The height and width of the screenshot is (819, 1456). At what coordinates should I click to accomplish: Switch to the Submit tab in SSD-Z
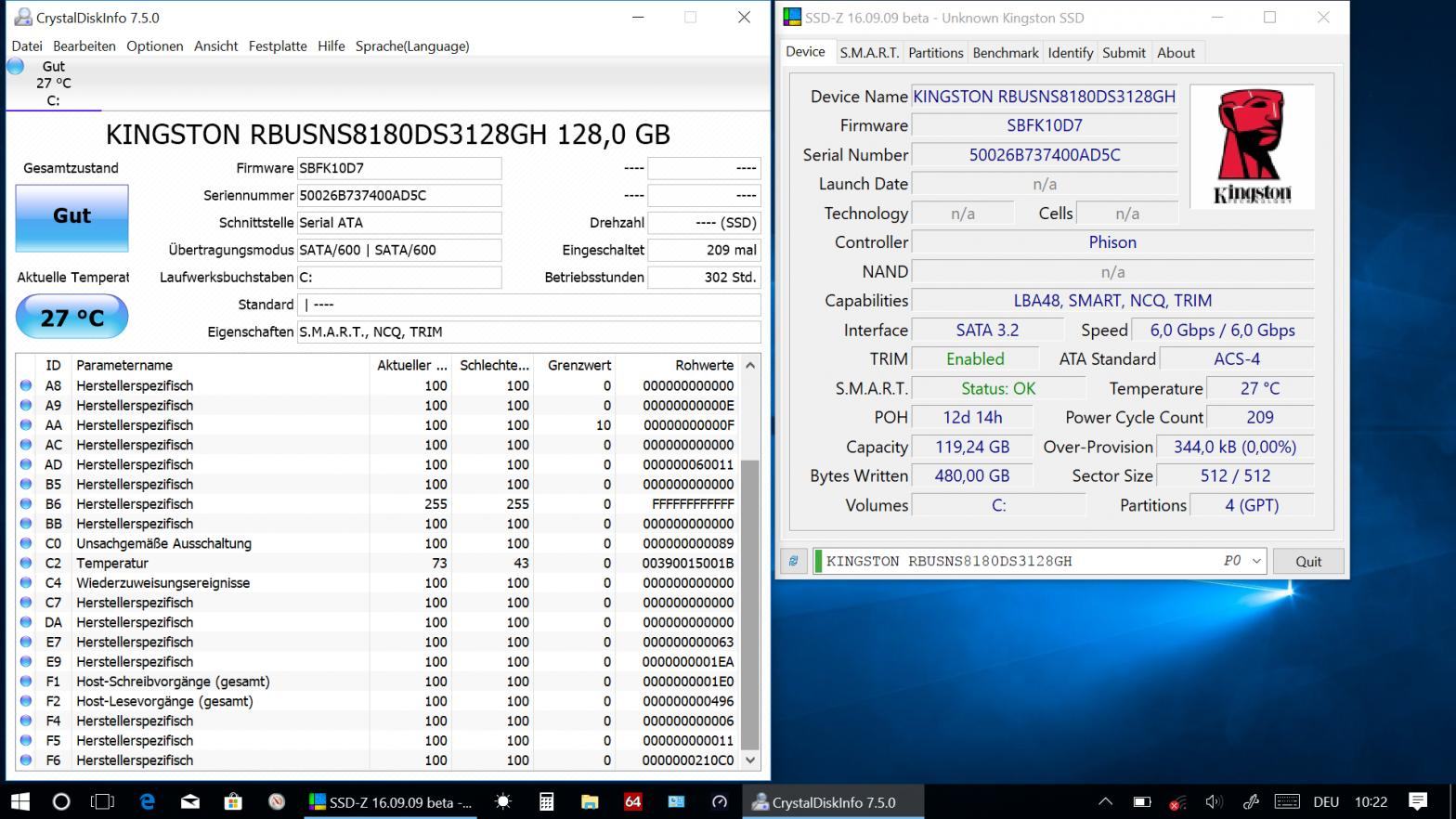click(x=1124, y=53)
